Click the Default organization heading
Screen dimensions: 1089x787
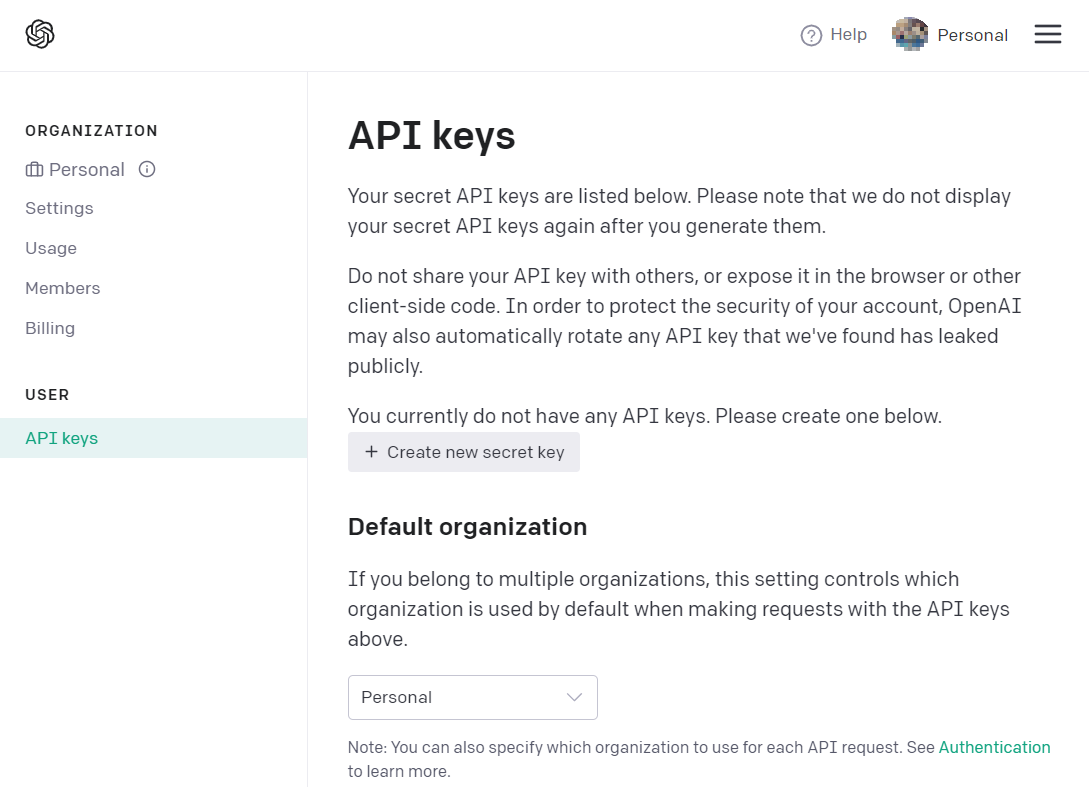pyautogui.click(x=467, y=527)
